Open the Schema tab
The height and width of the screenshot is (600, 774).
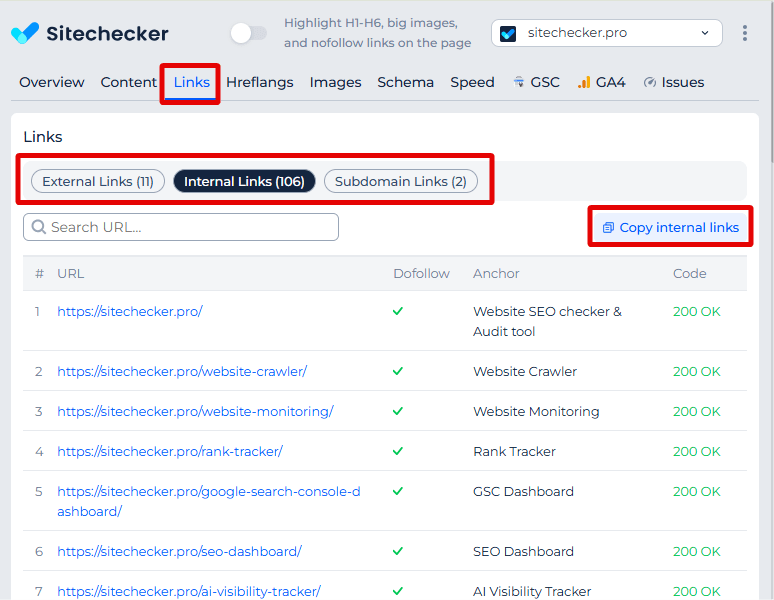[x=405, y=82]
